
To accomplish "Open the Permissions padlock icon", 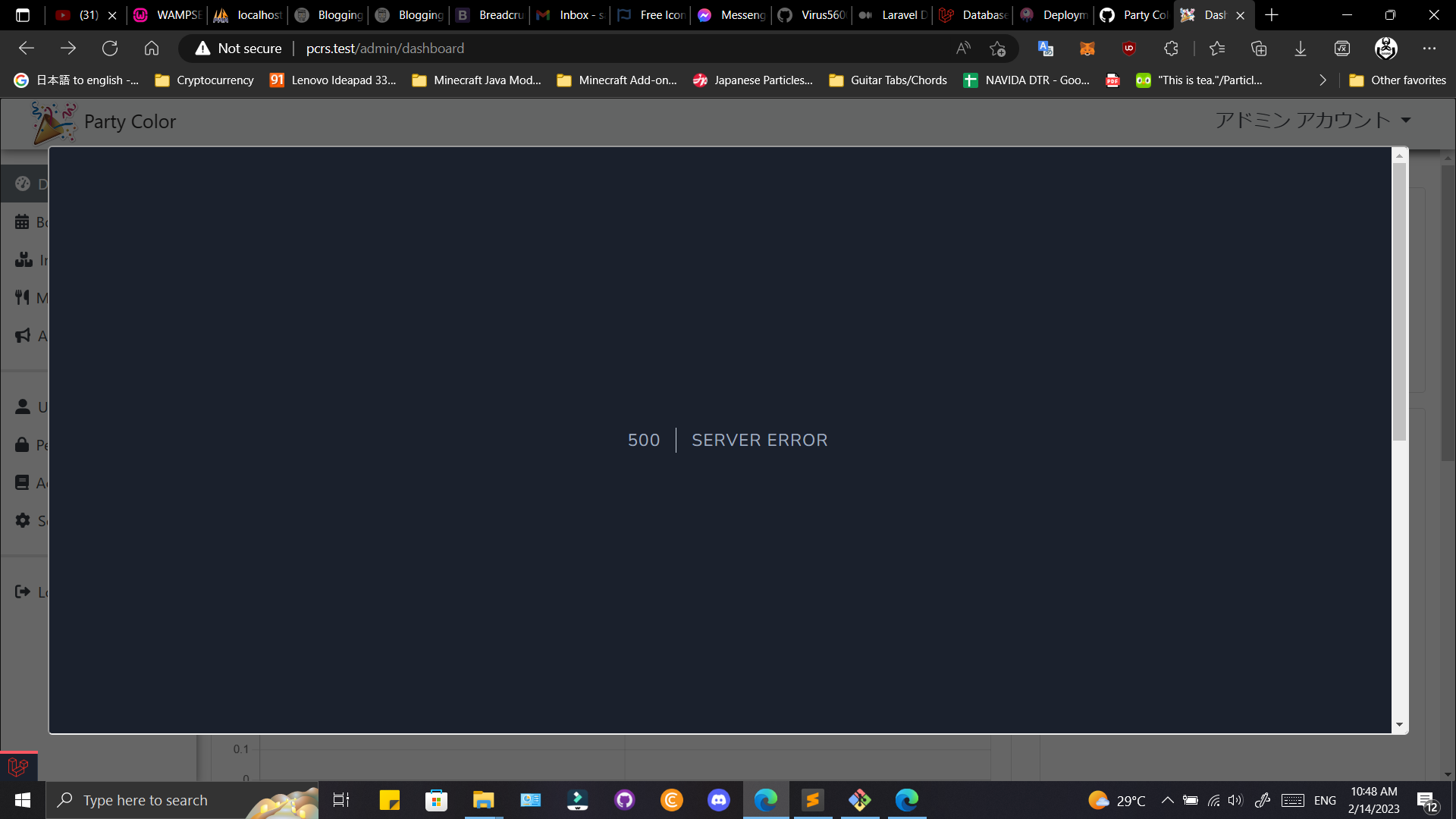I will [23, 445].
